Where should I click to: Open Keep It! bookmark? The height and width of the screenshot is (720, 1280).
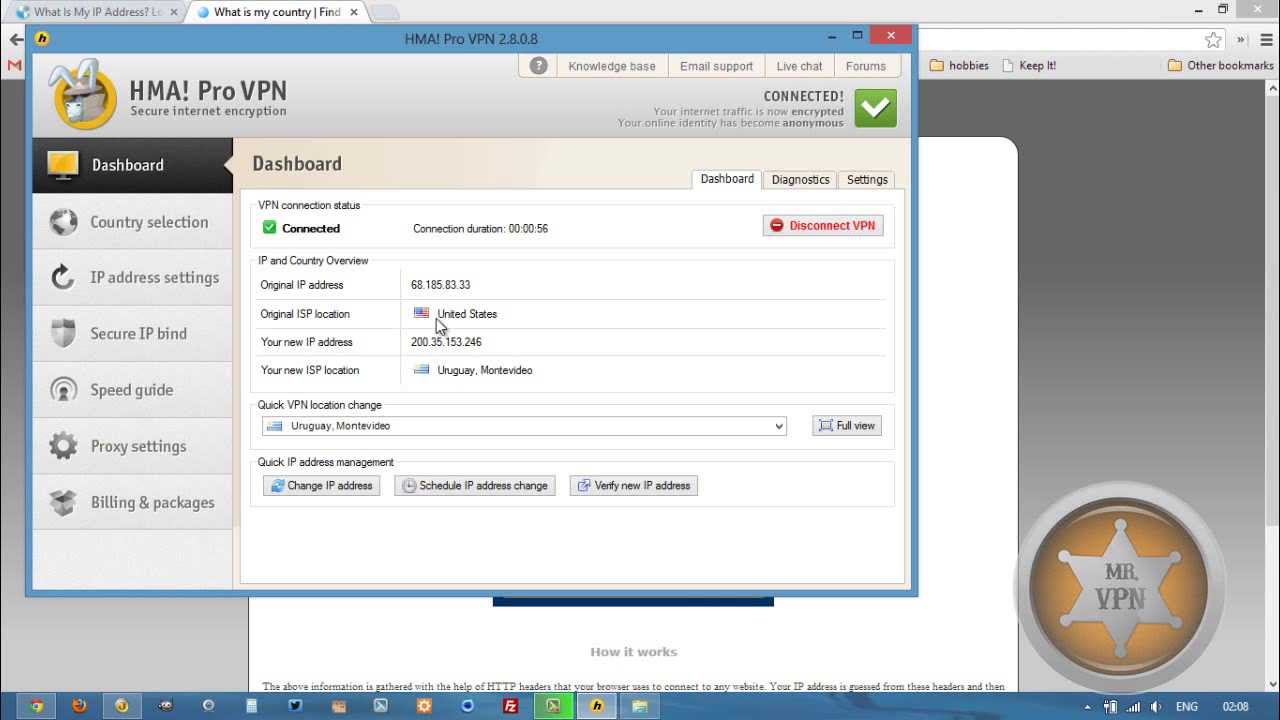coord(1028,65)
